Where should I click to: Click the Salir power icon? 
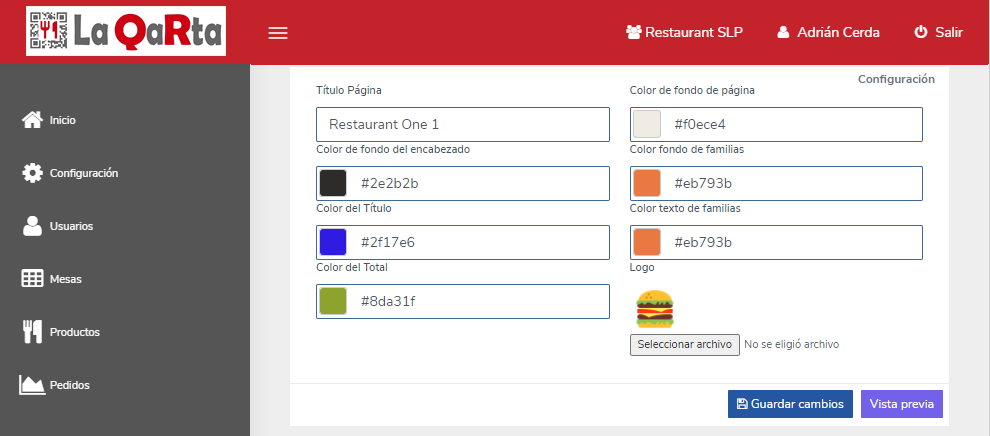(921, 32)
